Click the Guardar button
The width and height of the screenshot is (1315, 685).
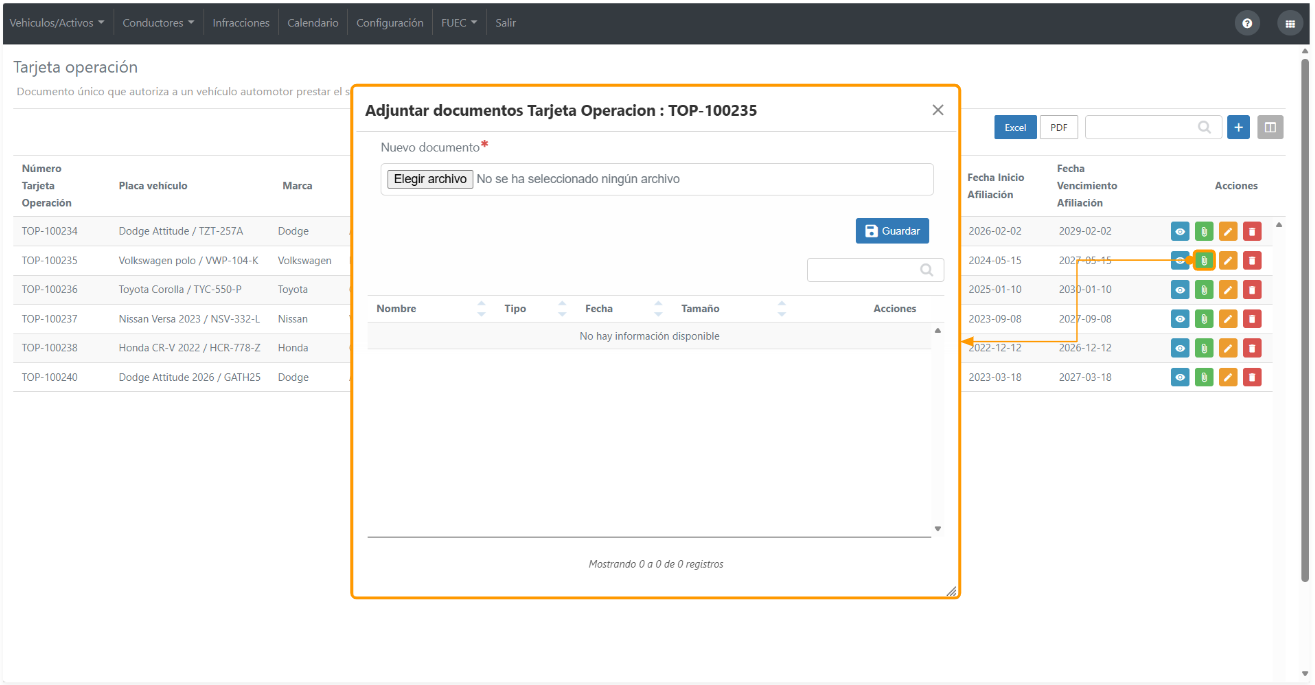(x=892, y=231)
